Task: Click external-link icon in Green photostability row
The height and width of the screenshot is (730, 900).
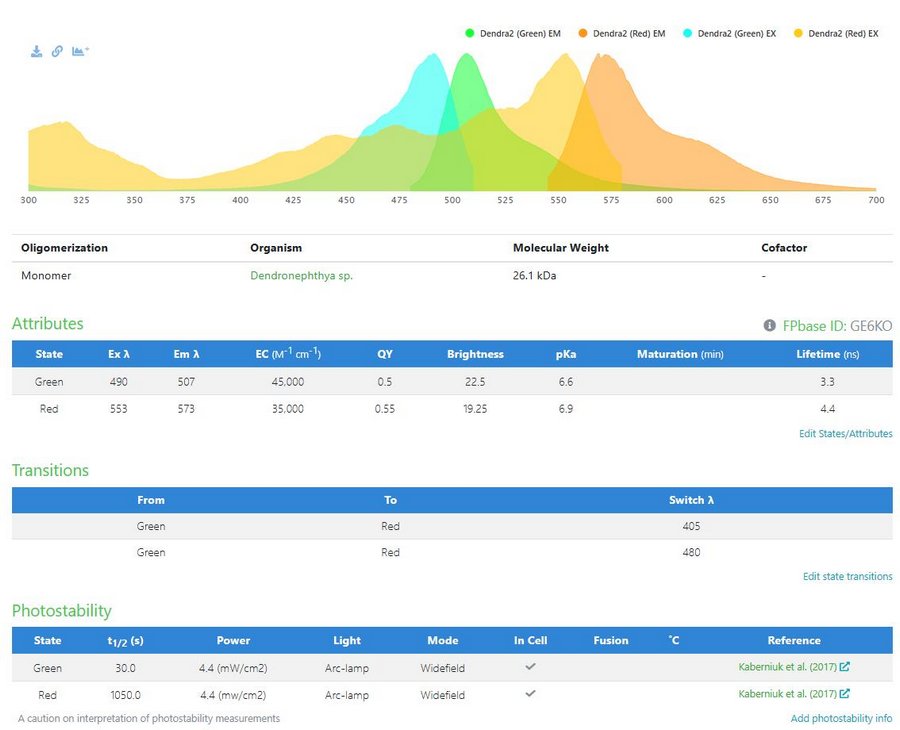Action: (845, 668)
